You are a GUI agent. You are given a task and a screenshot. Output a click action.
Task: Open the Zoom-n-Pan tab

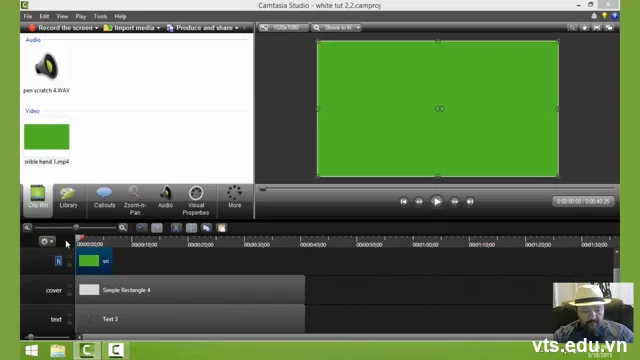point(135,200)
